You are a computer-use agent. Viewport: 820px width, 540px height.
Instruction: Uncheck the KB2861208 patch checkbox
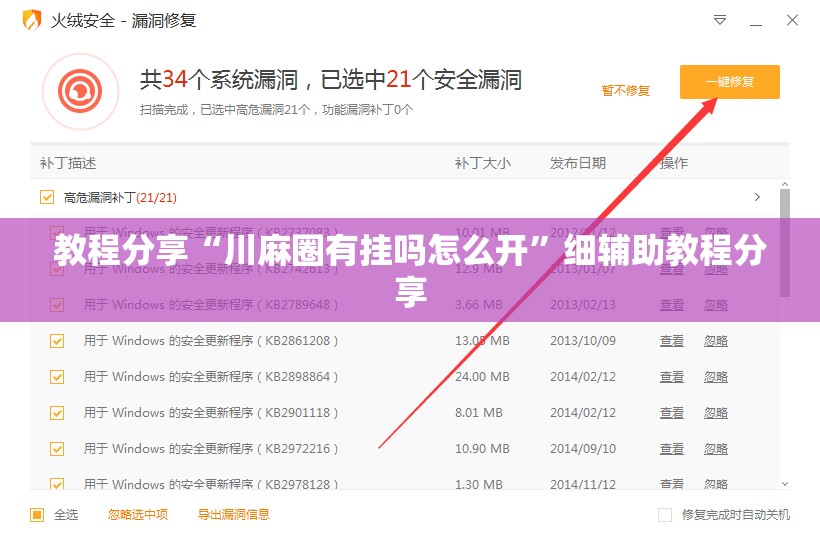tap(57, 341)
